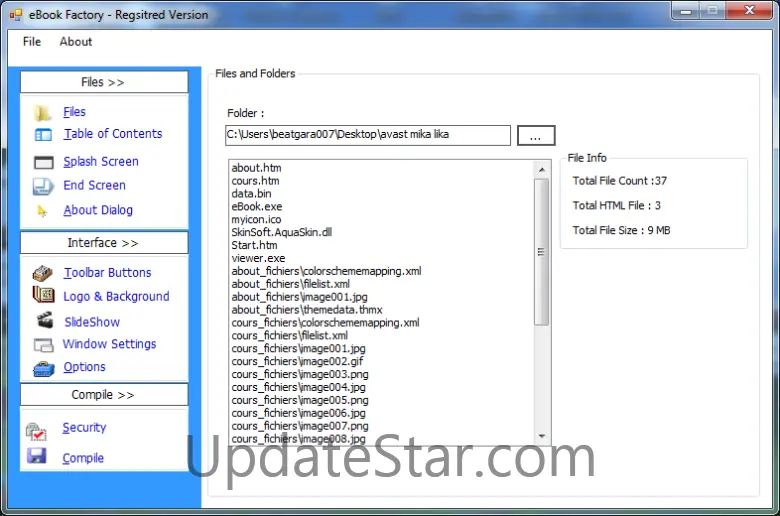Click the Folder path input field
The width and height of the screenshot is (780, 516).
(368, 135)
